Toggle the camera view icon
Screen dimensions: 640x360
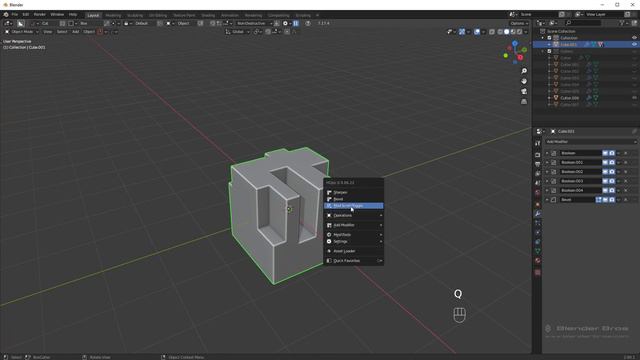click(x=524, y=91)
